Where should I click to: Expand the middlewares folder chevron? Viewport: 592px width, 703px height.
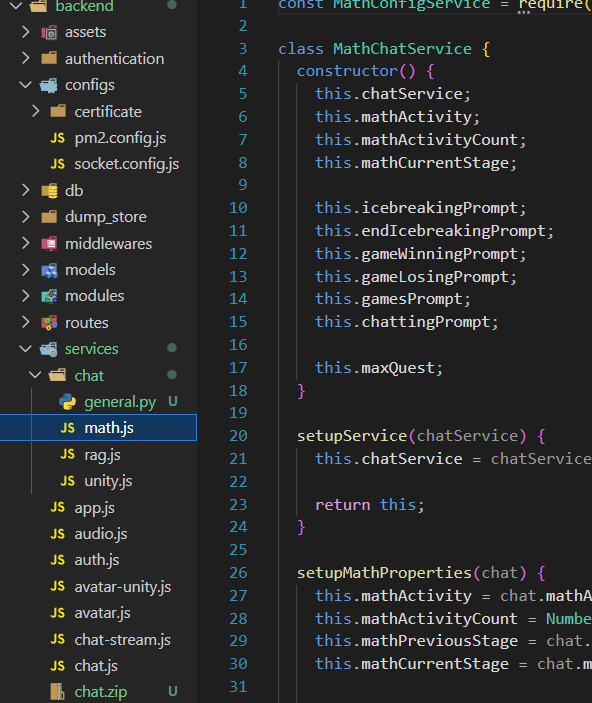point(26,243)
